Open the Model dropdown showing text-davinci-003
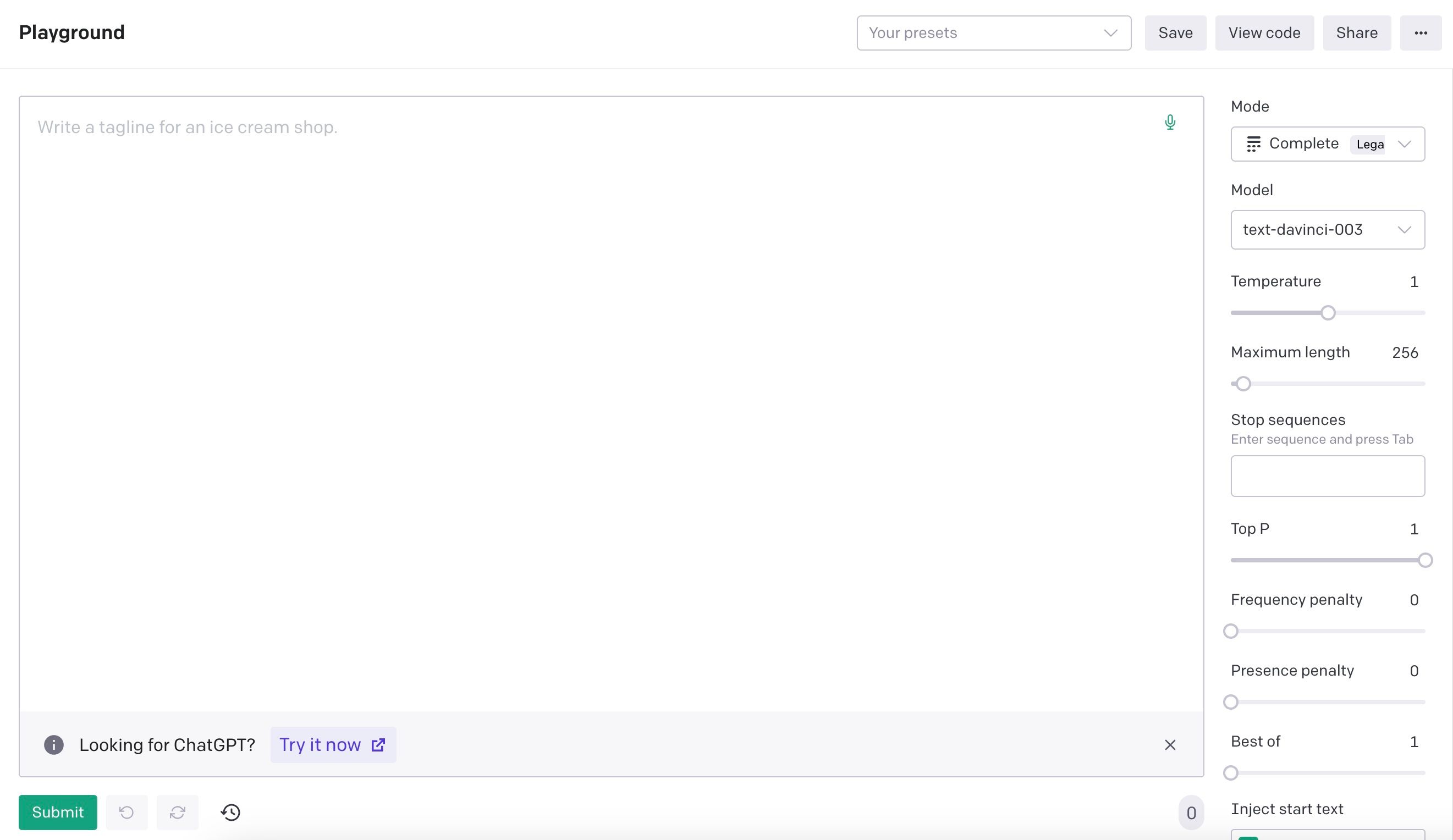The height and width of the screenshot is (840, 1453). point(1327,229)
